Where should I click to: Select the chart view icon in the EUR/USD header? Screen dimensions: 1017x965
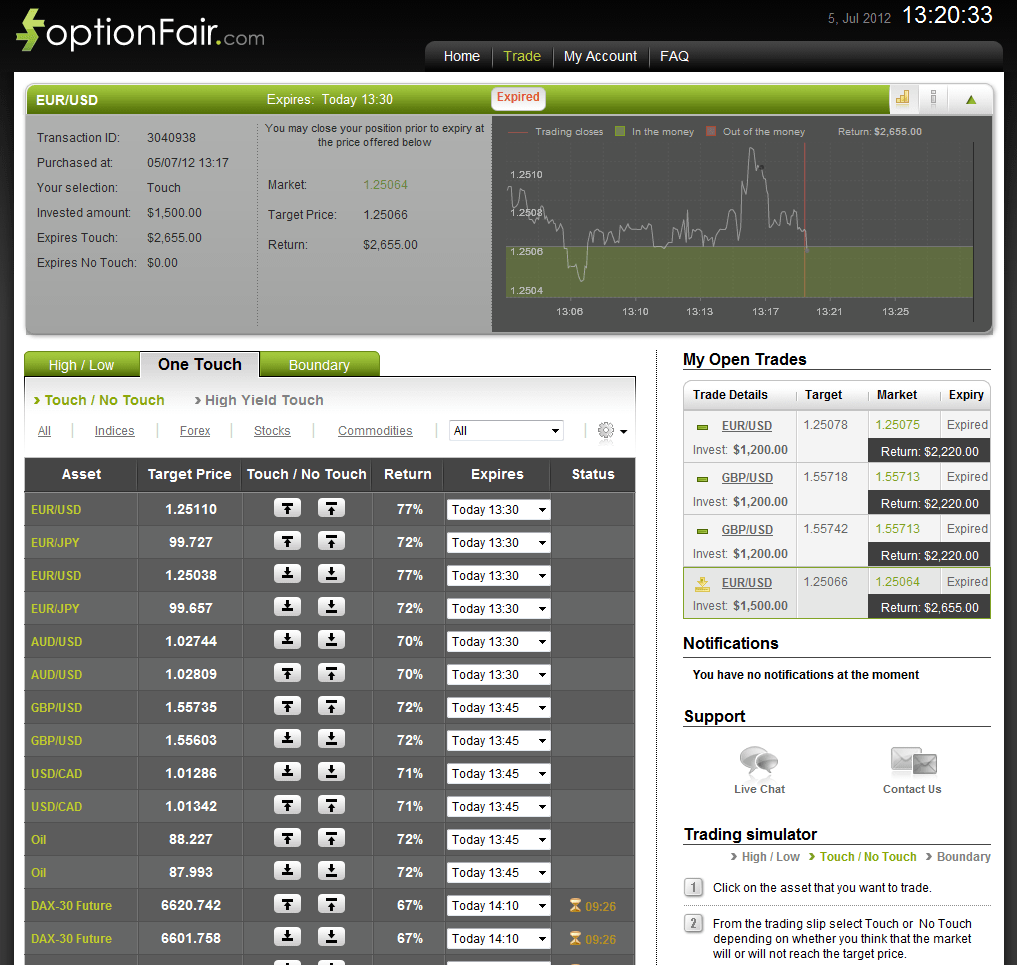click(x=902, y=99)
